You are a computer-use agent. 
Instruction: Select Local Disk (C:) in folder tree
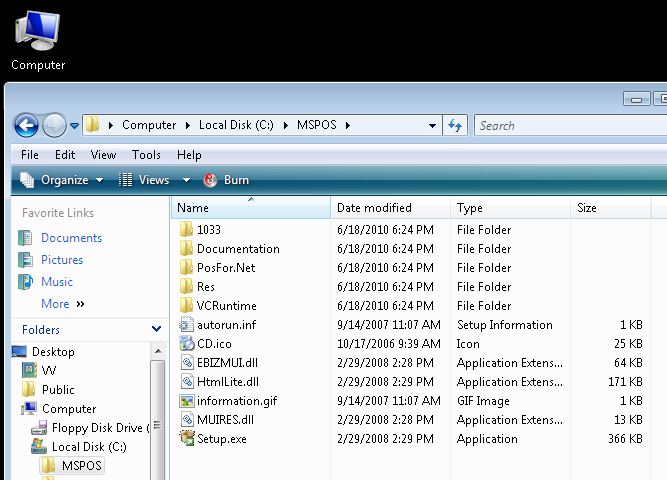89,447
